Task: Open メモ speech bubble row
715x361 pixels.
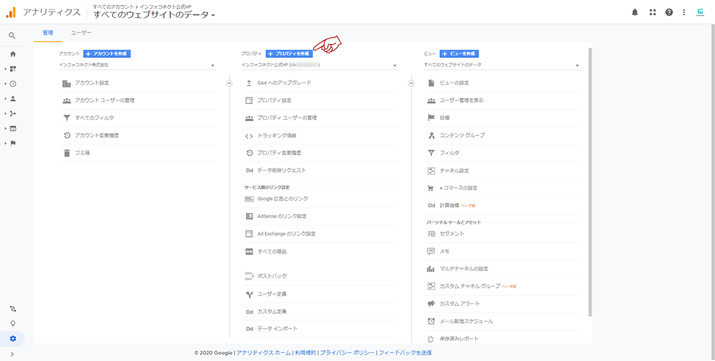Action: (x=502, y=252)
